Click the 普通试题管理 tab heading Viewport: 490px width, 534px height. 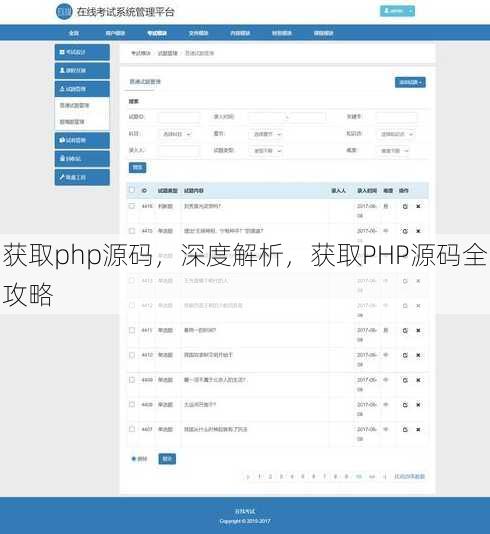pos(145,82)
